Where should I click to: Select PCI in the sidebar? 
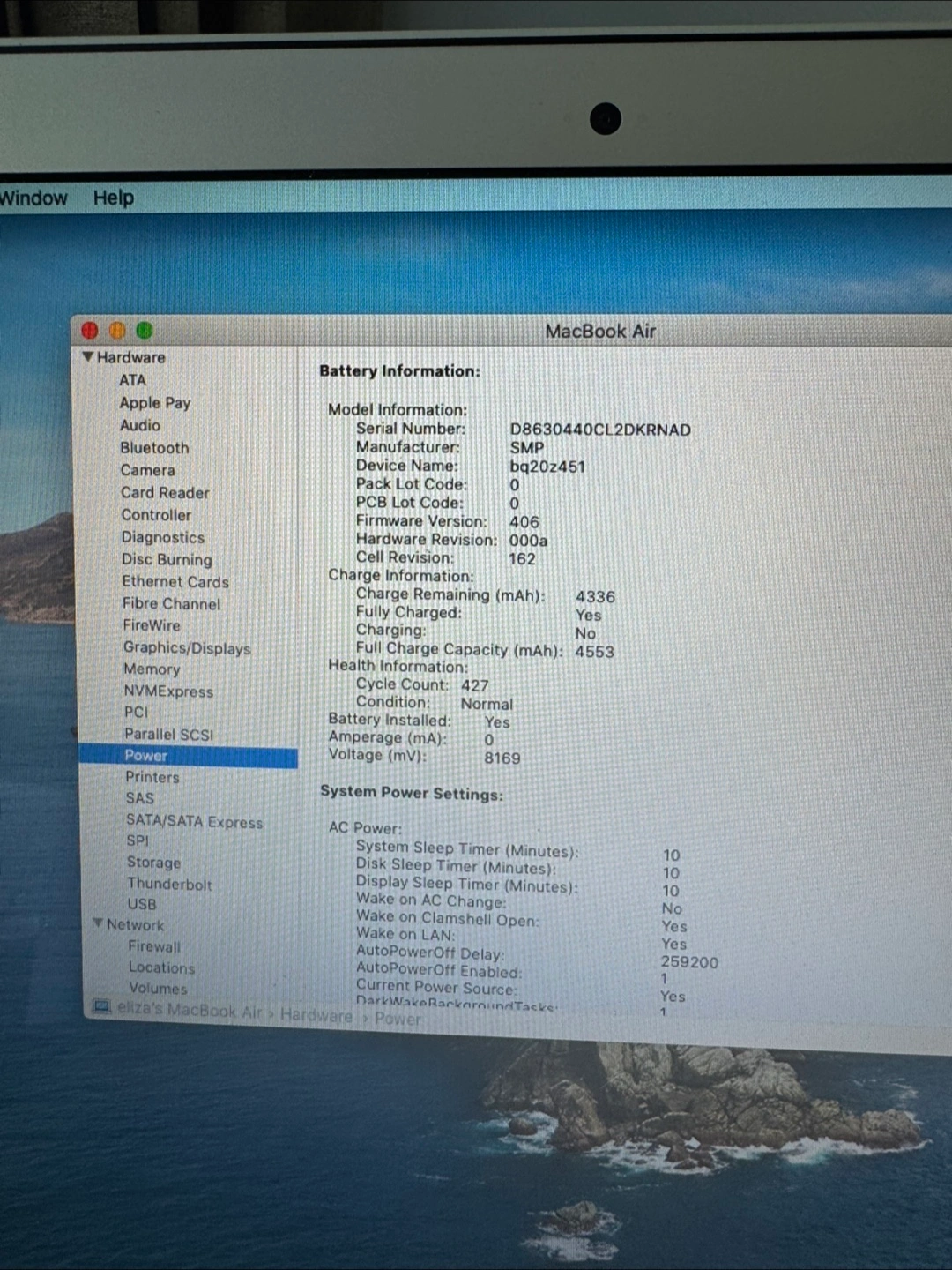coord(137,712)
